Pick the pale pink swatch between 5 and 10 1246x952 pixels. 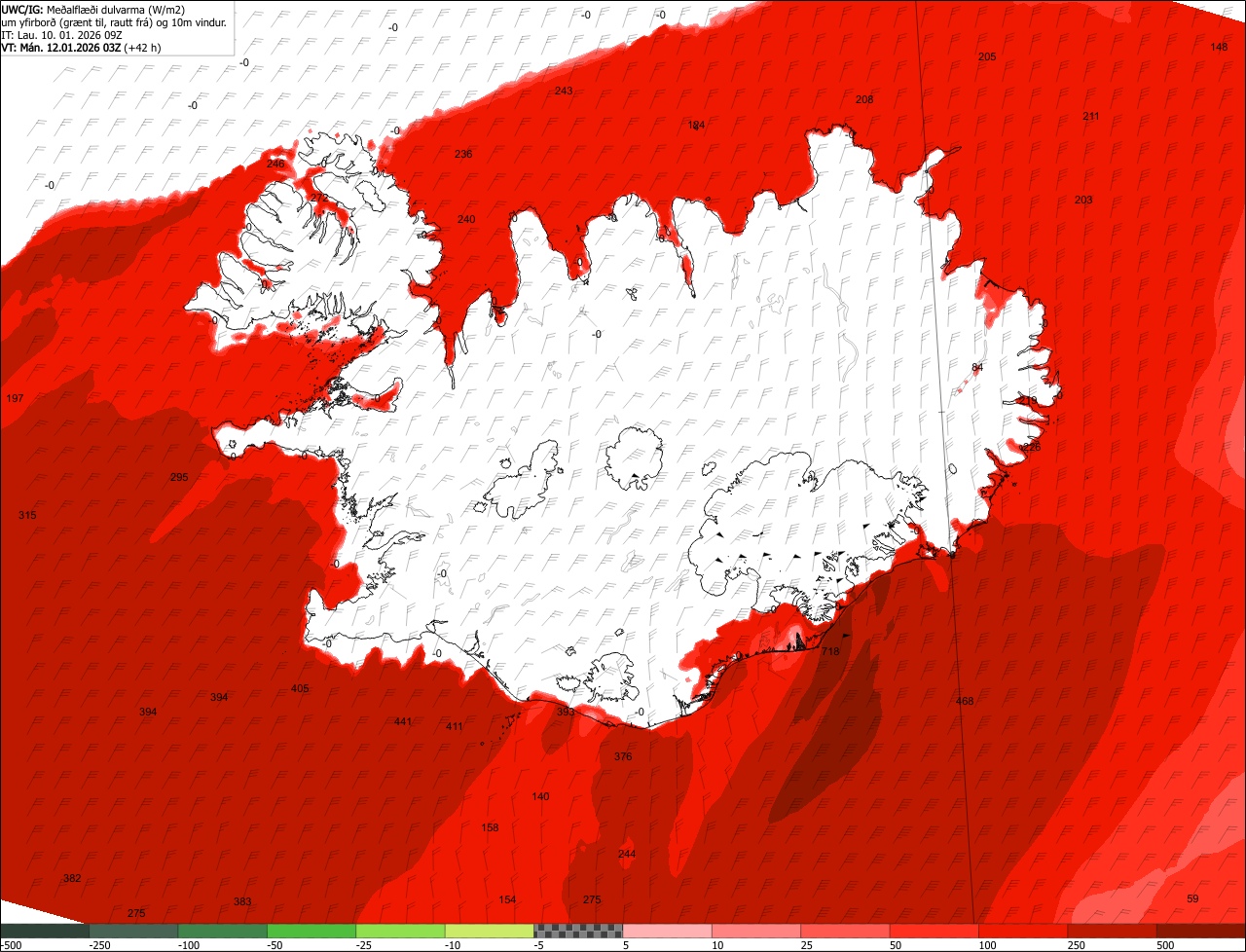pos(668,931)
